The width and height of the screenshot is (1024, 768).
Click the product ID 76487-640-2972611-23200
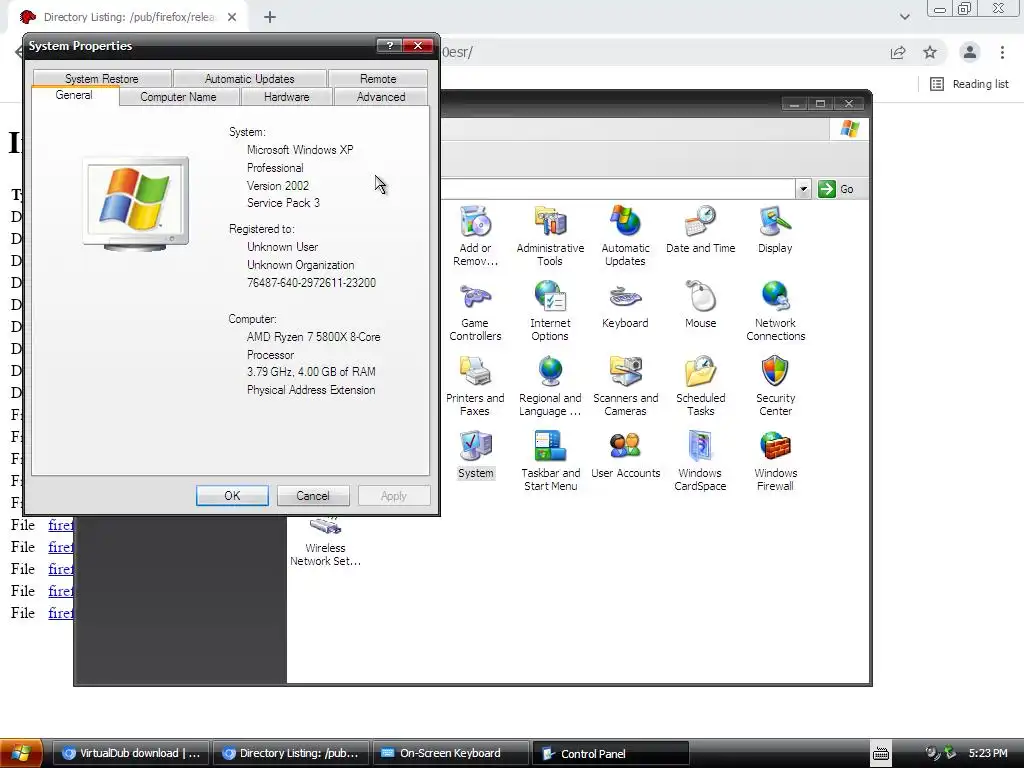[312, 283]
